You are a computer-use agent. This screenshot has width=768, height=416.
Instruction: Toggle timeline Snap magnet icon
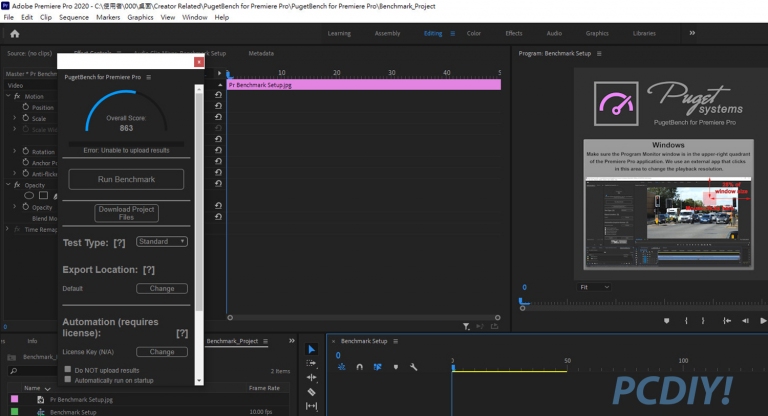(x=360, y=367)
